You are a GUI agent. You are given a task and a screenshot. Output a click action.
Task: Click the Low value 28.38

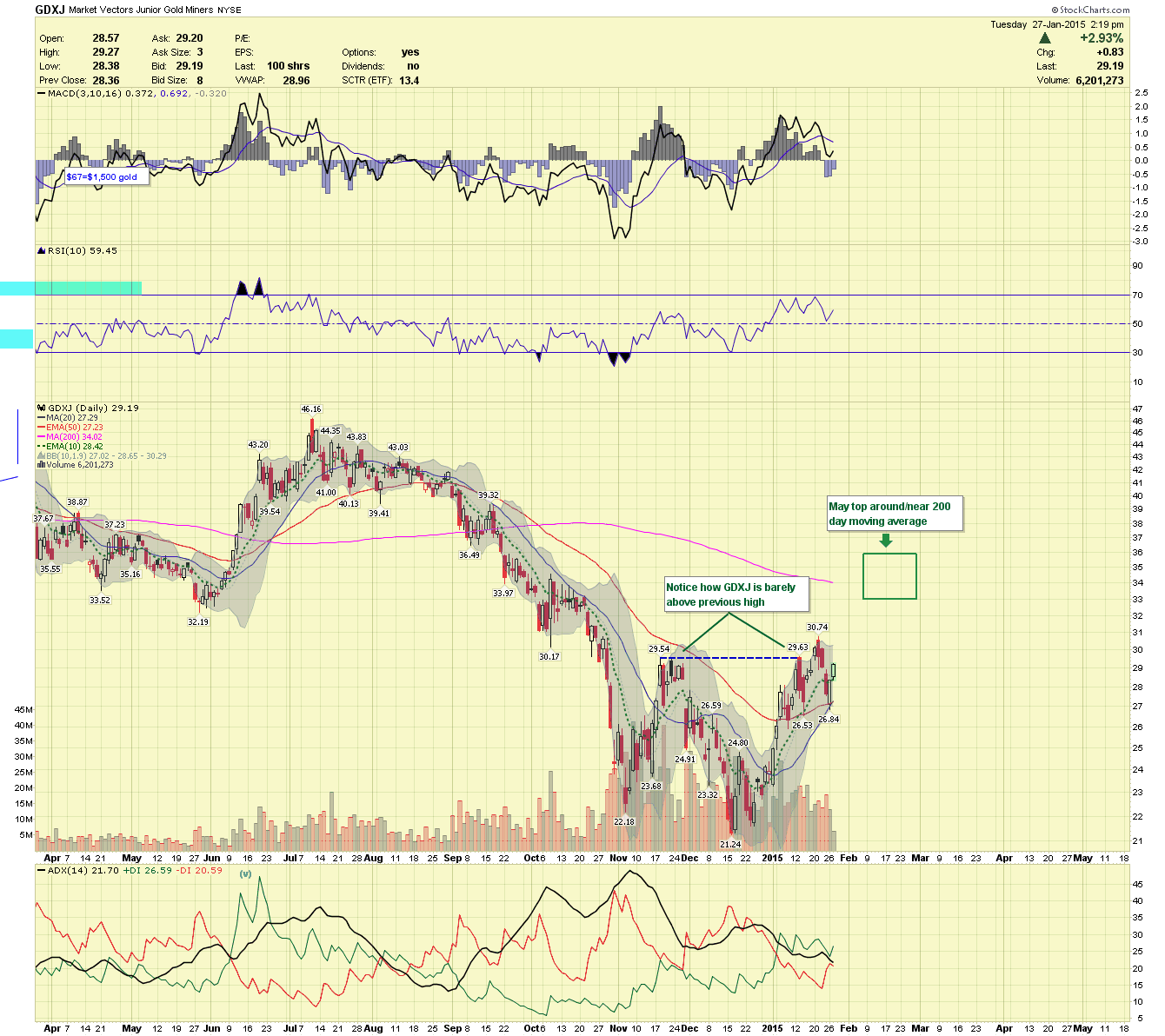click(x=106, y=66)
